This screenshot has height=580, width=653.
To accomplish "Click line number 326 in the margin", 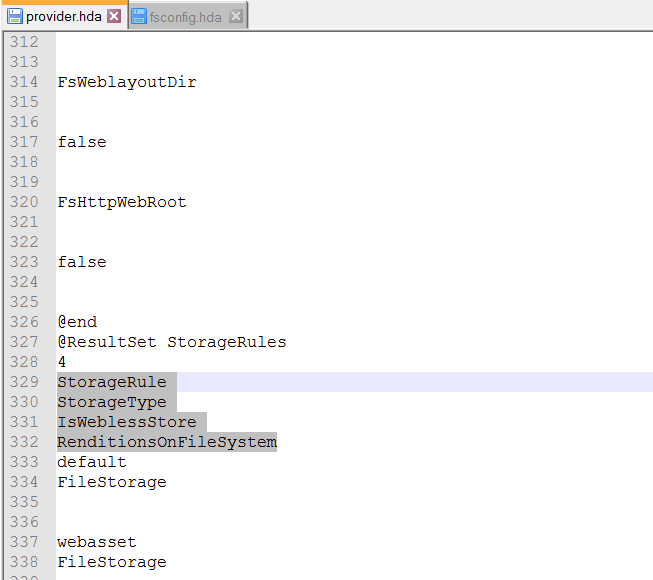I will 22,322.
